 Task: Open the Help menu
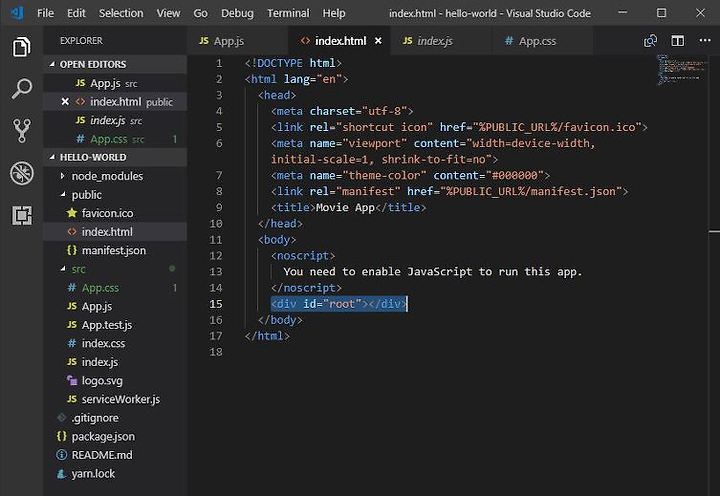tap(334, 13)
